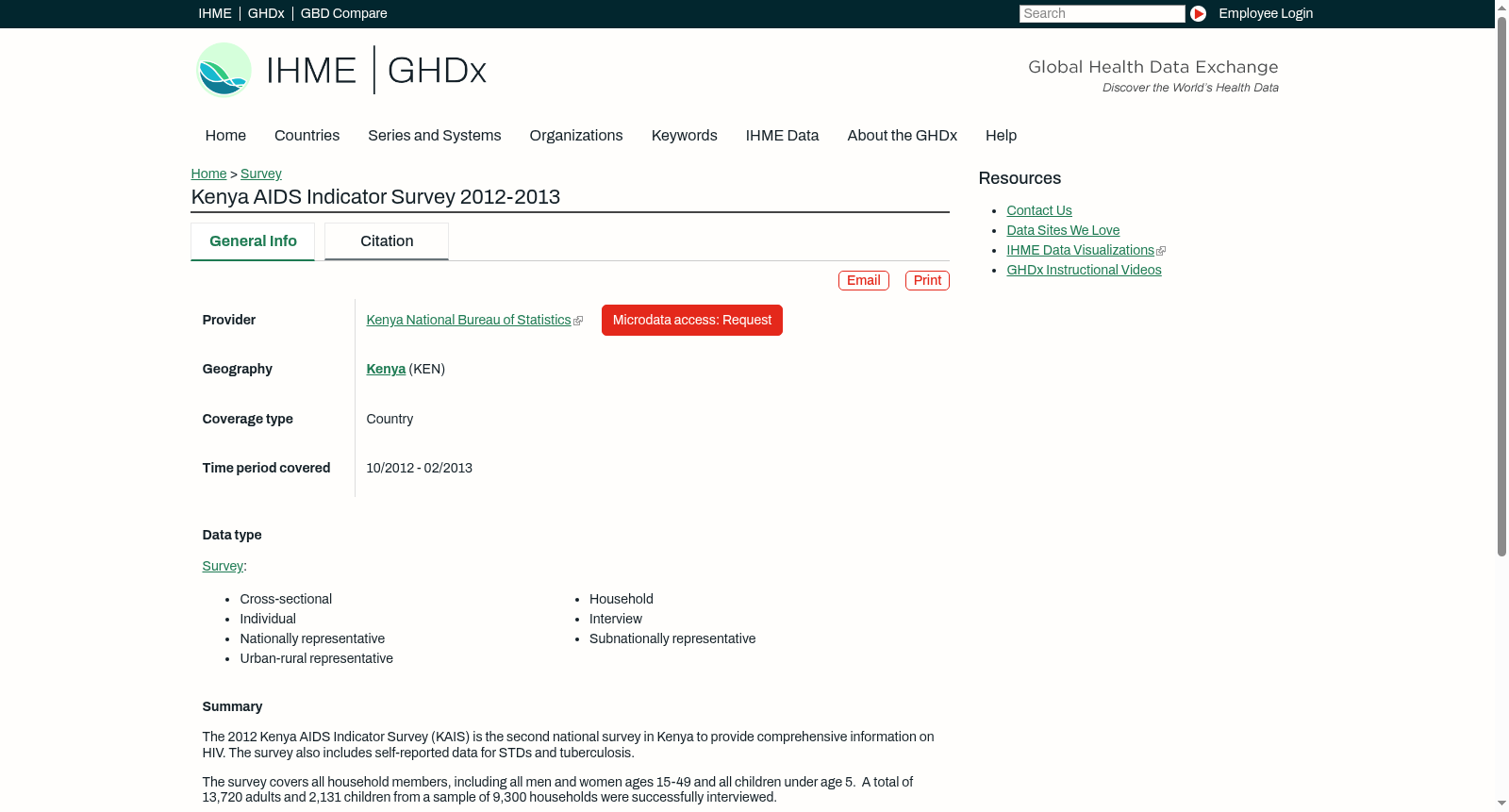Open Series and Systems menu

[435, 136]
